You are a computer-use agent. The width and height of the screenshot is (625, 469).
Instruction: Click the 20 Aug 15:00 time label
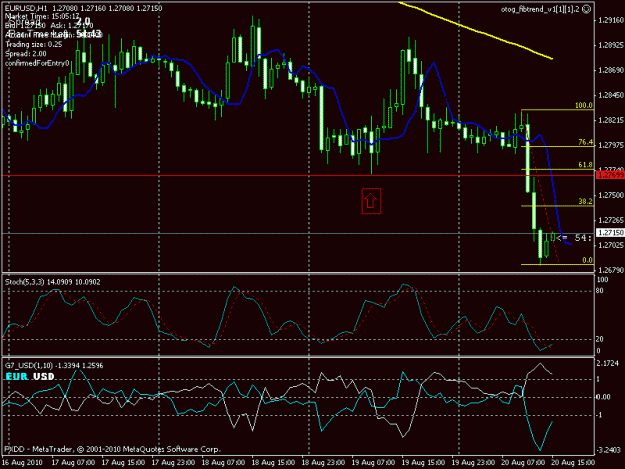click(573, 463)
